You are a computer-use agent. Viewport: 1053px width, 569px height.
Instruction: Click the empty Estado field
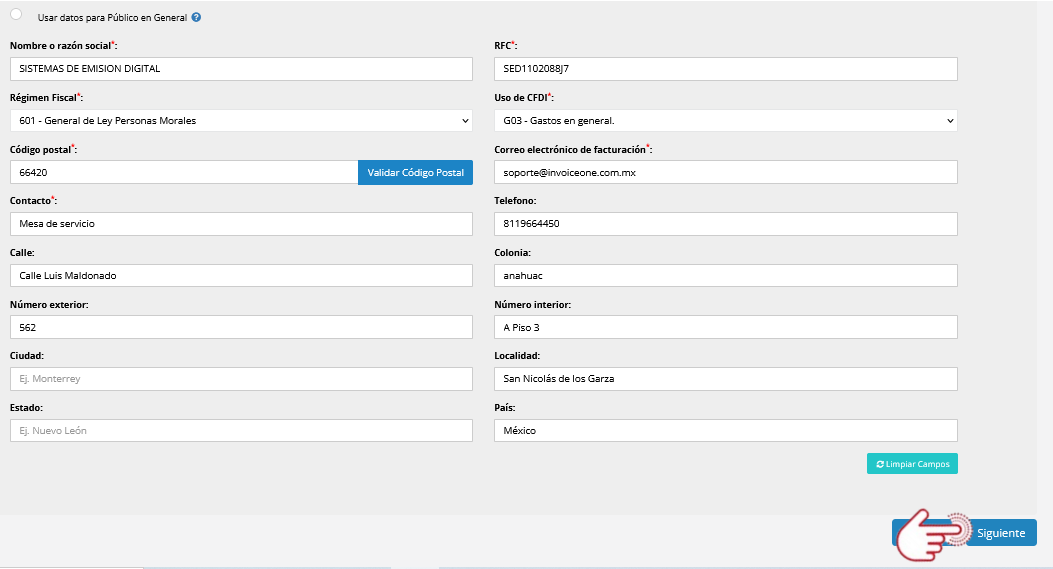(240, 430)
